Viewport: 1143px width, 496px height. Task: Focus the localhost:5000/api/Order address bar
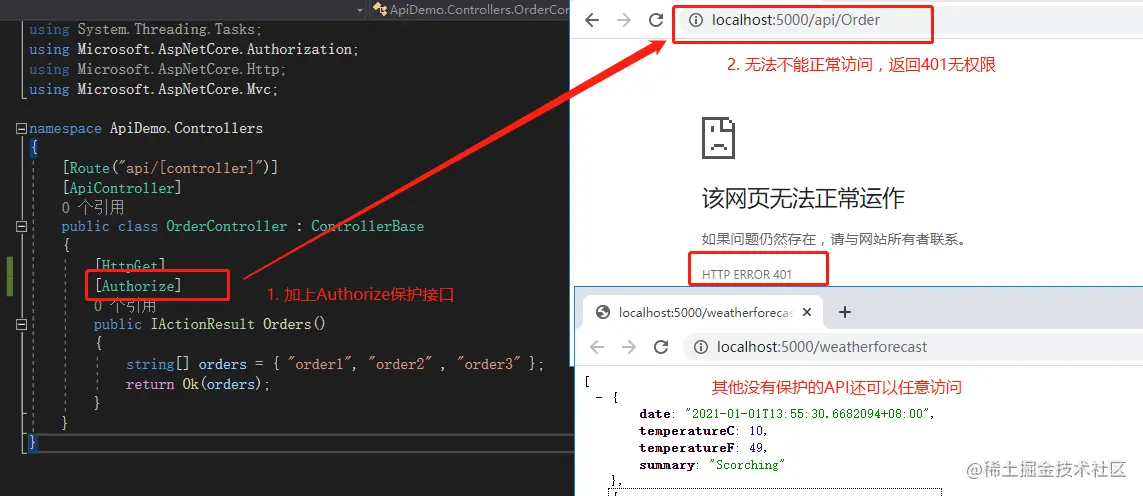click(x=911, y=20)
